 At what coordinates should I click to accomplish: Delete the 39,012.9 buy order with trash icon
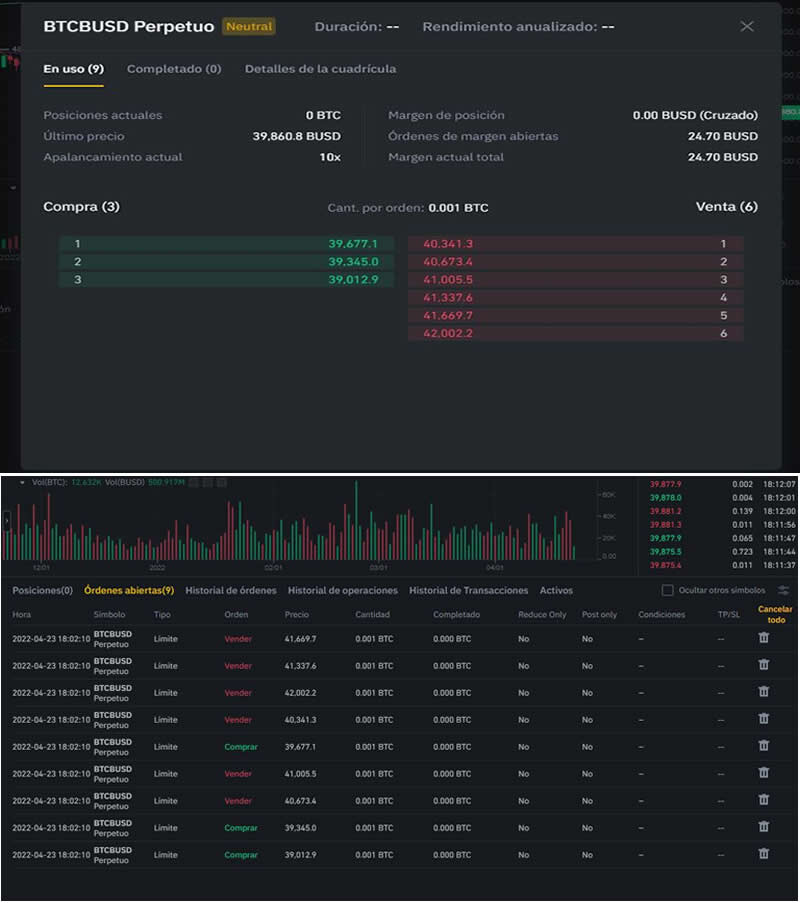pos(764,853)
